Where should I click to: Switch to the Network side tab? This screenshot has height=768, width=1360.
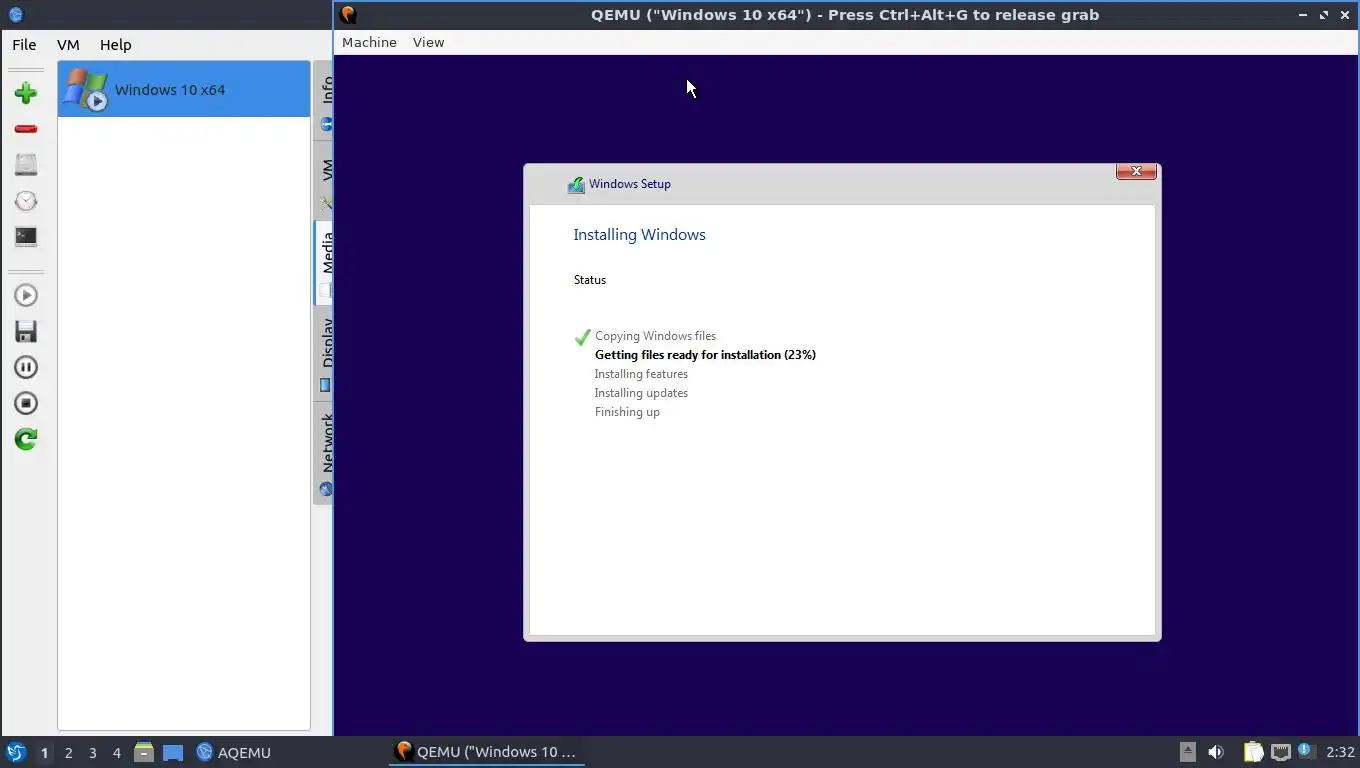click(x=324, y=452)
